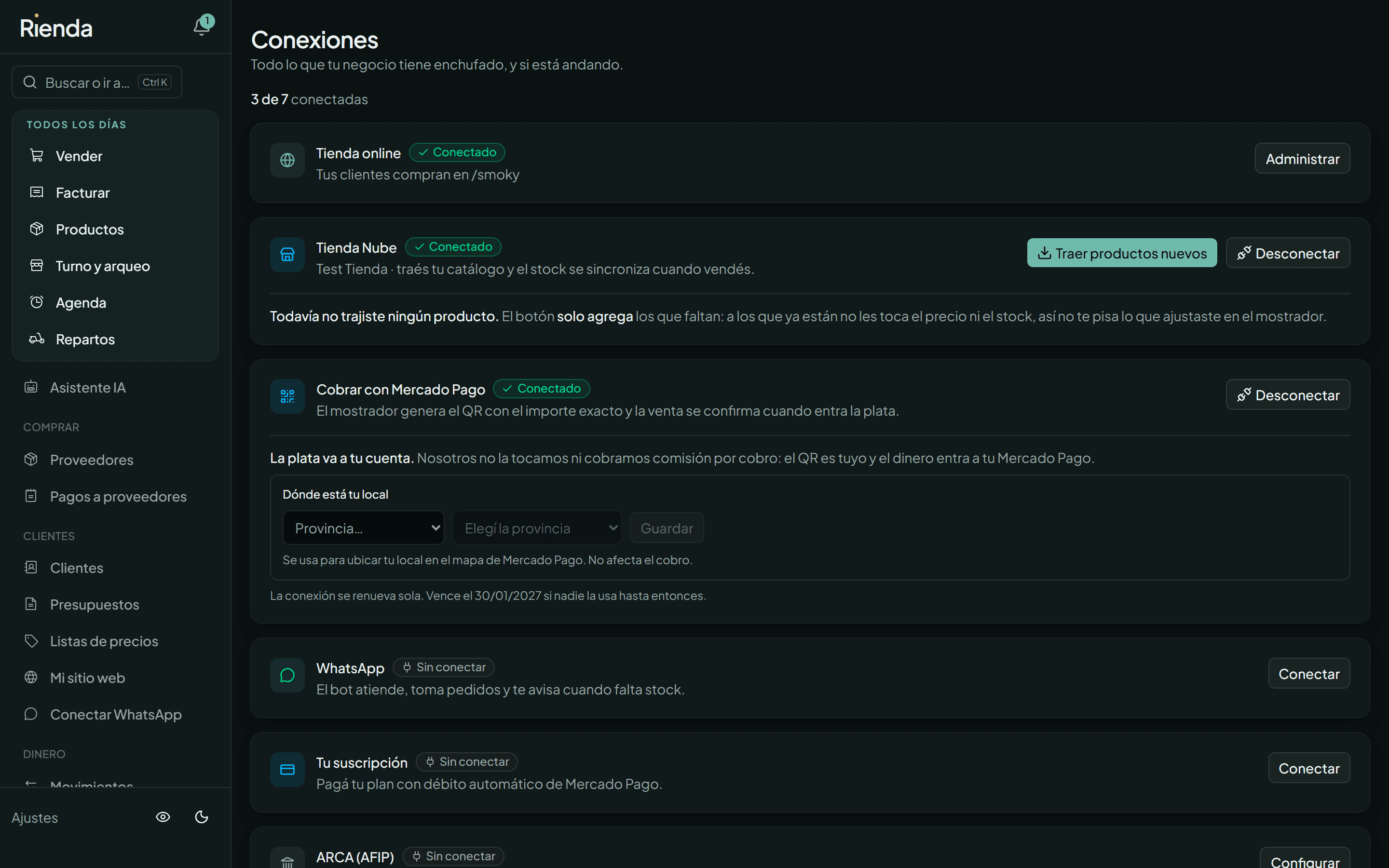Focus the Buscar o ir a search field
The width and height of the screenshot is (1389, 868).
point(97,82)
